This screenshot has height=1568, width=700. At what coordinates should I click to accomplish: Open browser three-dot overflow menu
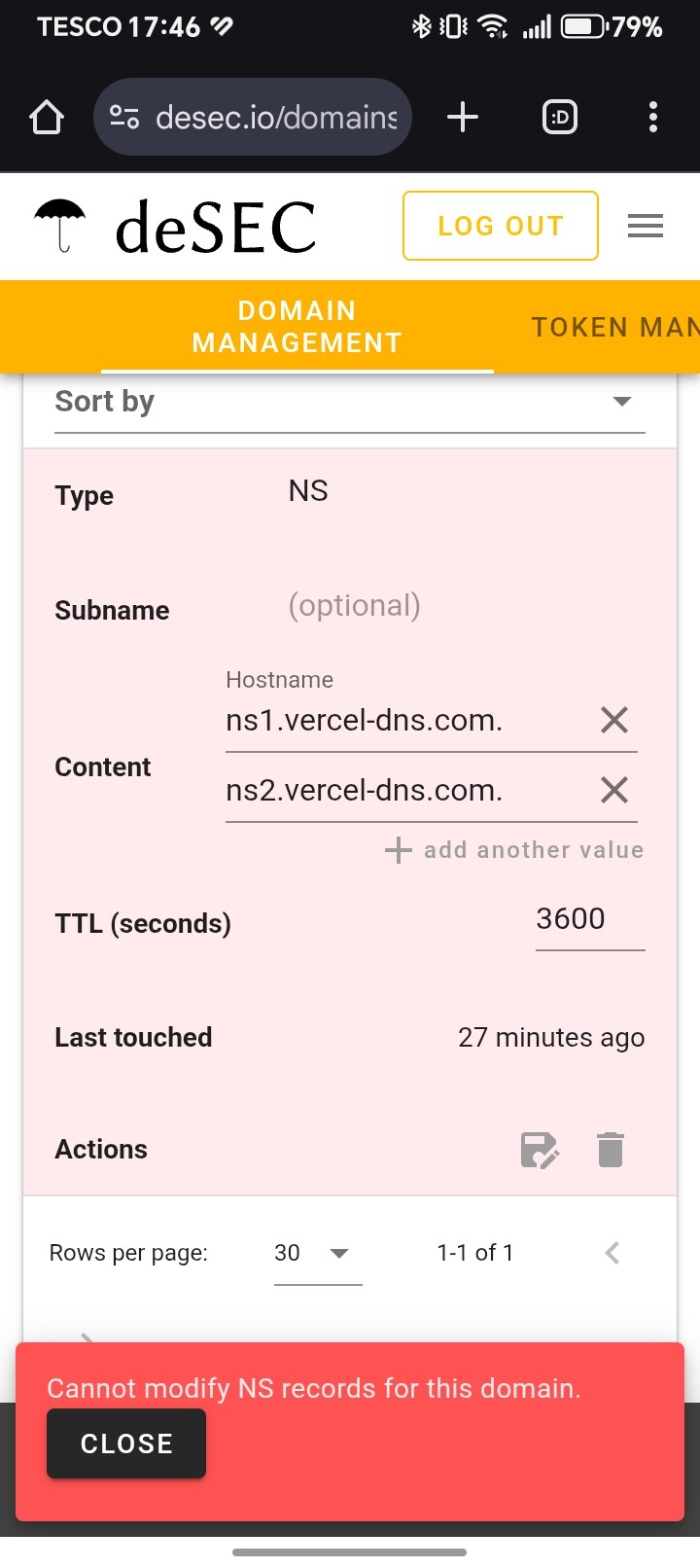click(x=652, y=118)
